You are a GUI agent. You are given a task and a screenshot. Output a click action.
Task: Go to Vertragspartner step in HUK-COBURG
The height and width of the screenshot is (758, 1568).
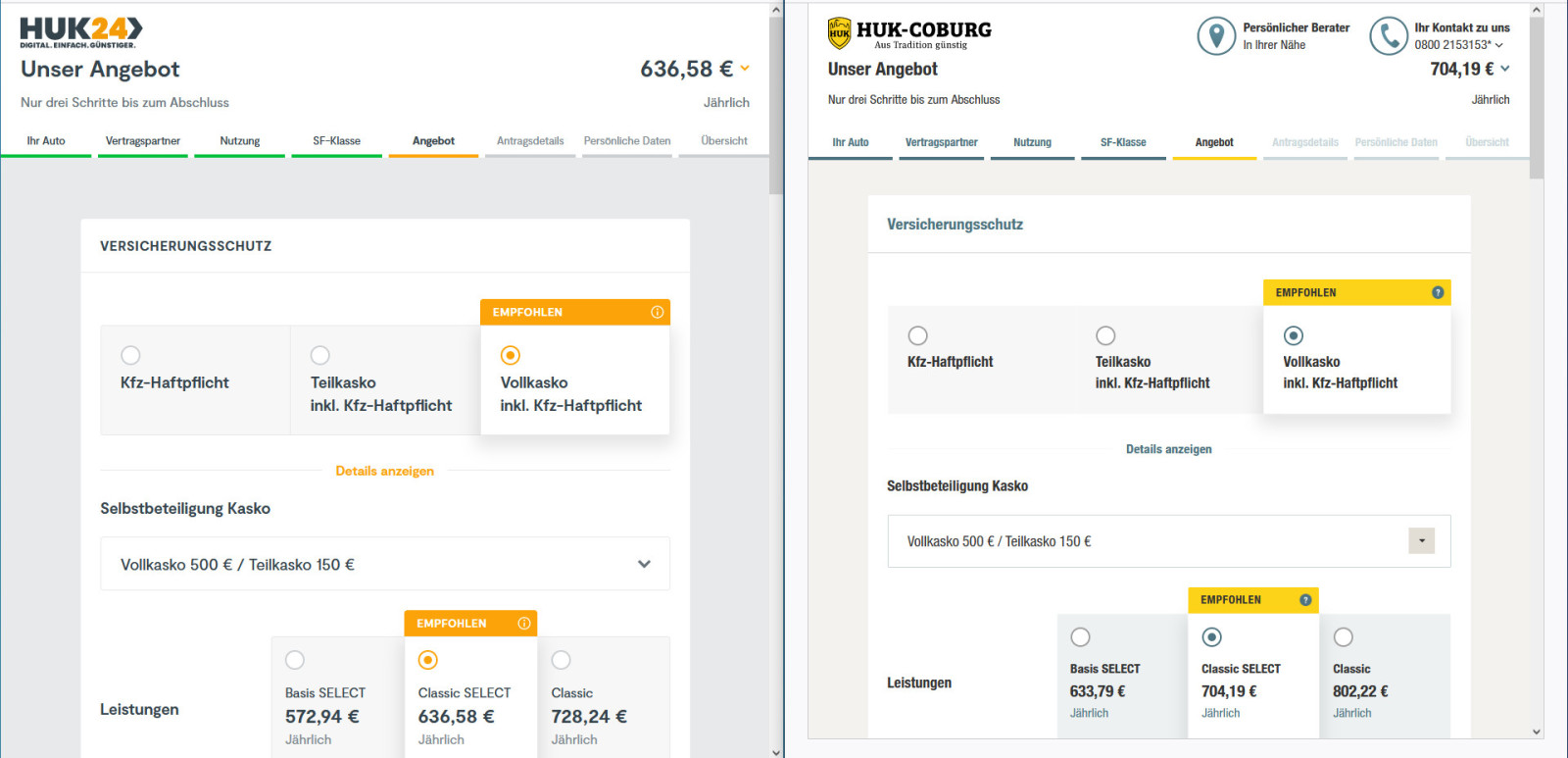(x=941, y=142)
